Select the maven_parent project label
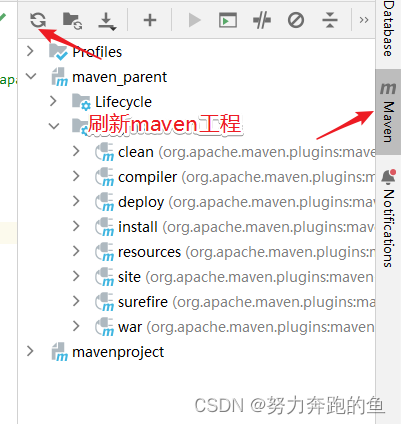The height and width of the screenshot is (424, 401). pyautogui.click(x=119, y=77)
